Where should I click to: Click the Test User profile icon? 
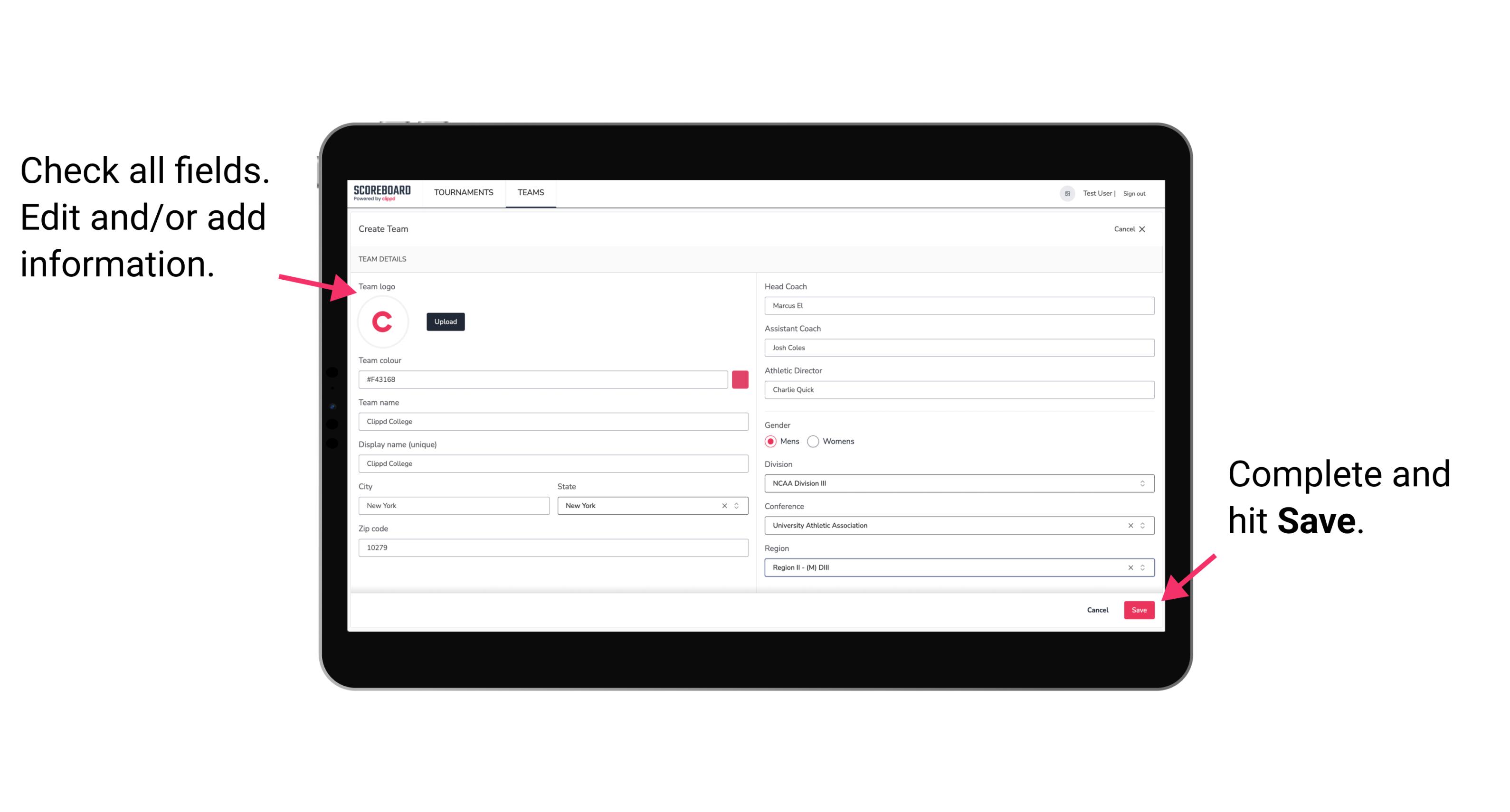click(1063, 193)
